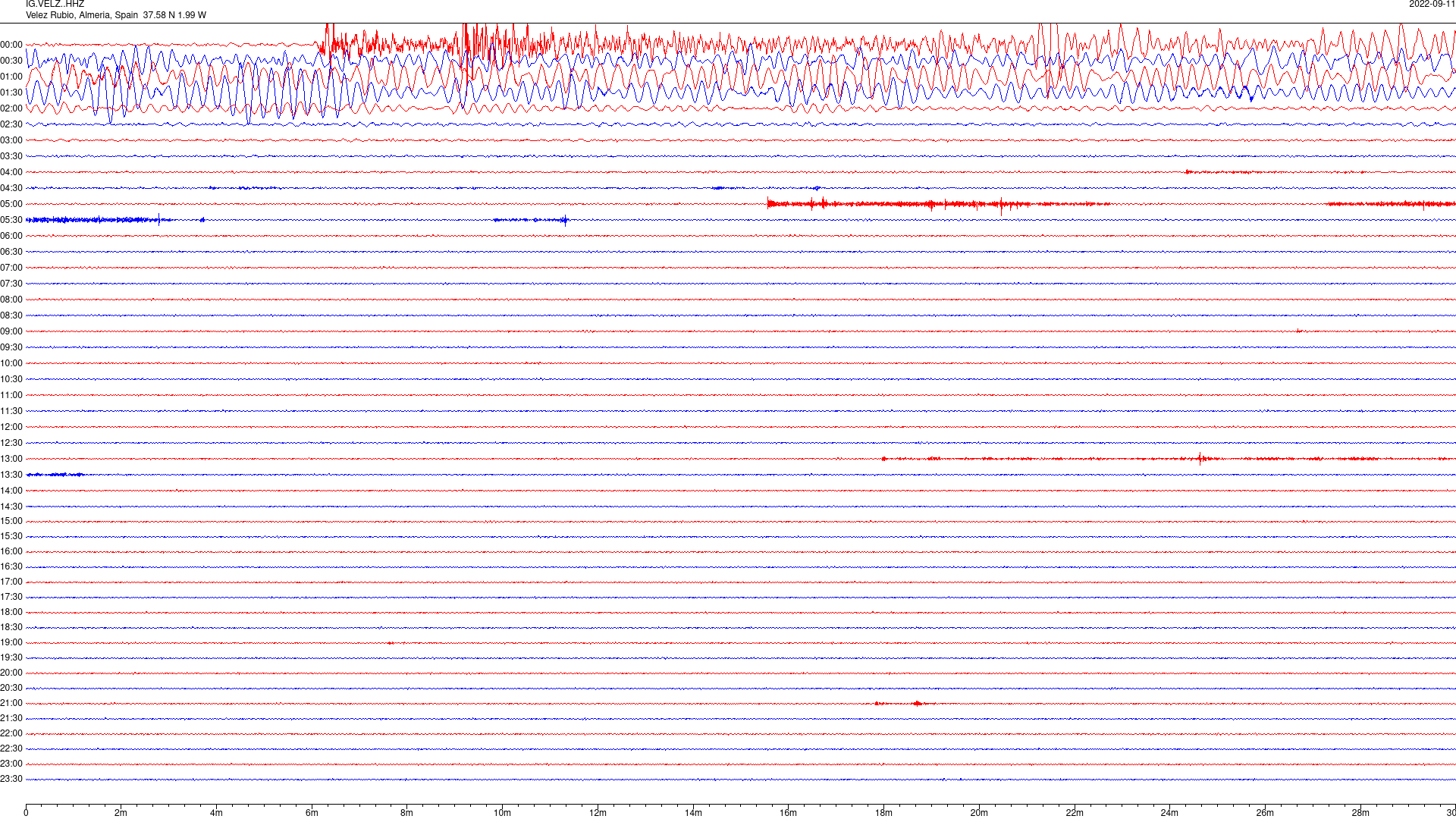1456x819 pixels.
Task: Click the 26m axis tick label
Action: (x=1265, y=813)
